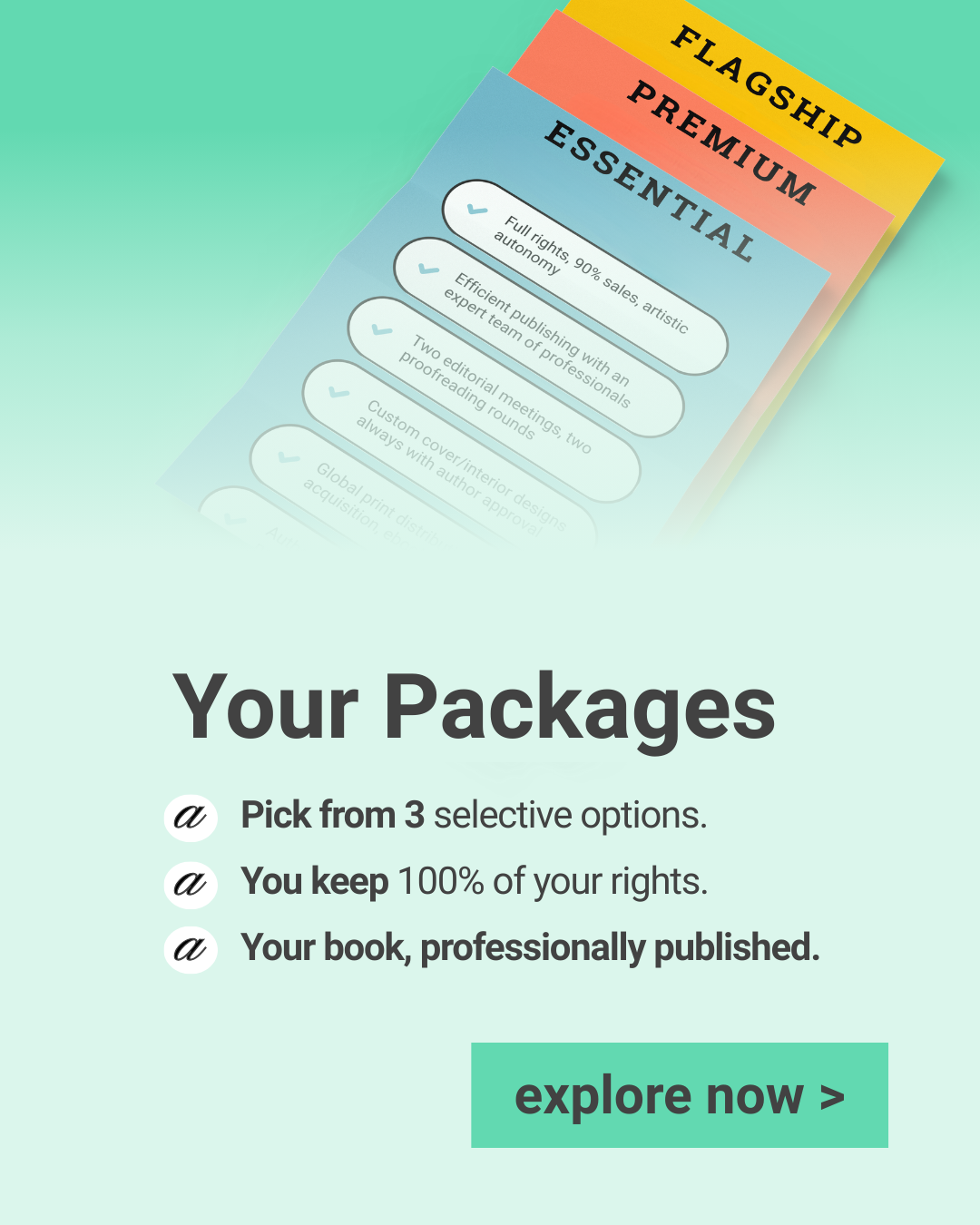Screen dimensions: 980x1225
Task: Select the "Full rights, 90% sales" feature pill
Action: (x=585, y=277)
